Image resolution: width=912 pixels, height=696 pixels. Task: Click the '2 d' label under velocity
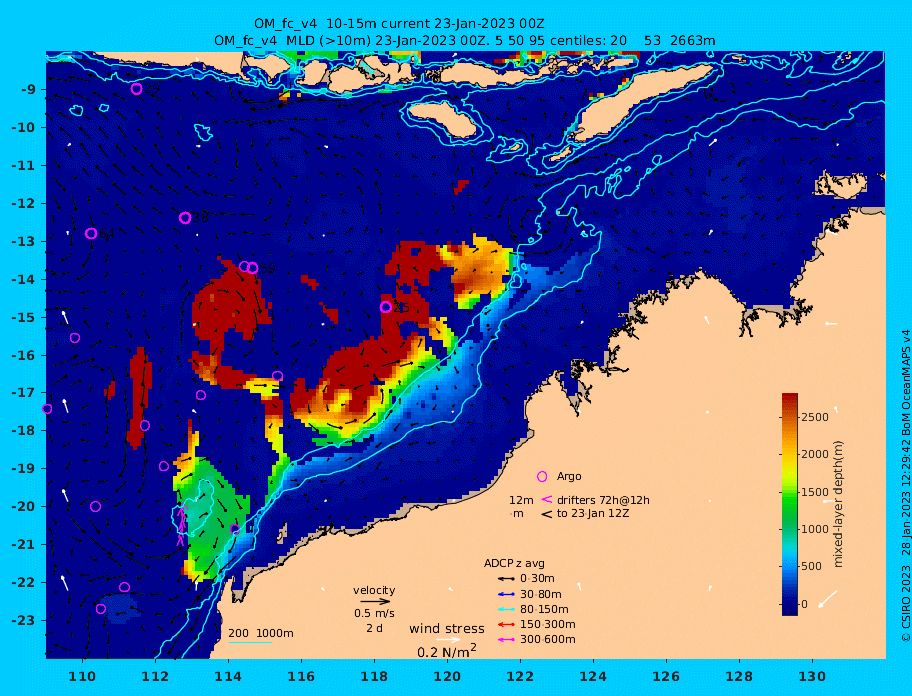pos(375,629)
